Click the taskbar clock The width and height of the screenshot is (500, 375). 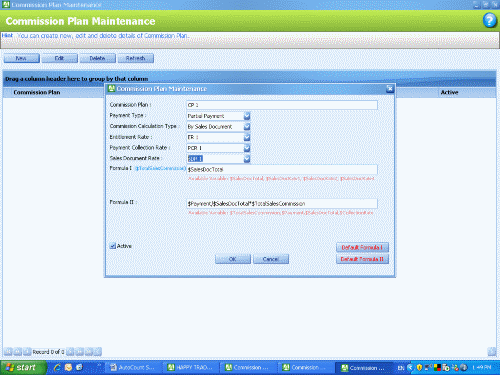click(x=482, y=368)
